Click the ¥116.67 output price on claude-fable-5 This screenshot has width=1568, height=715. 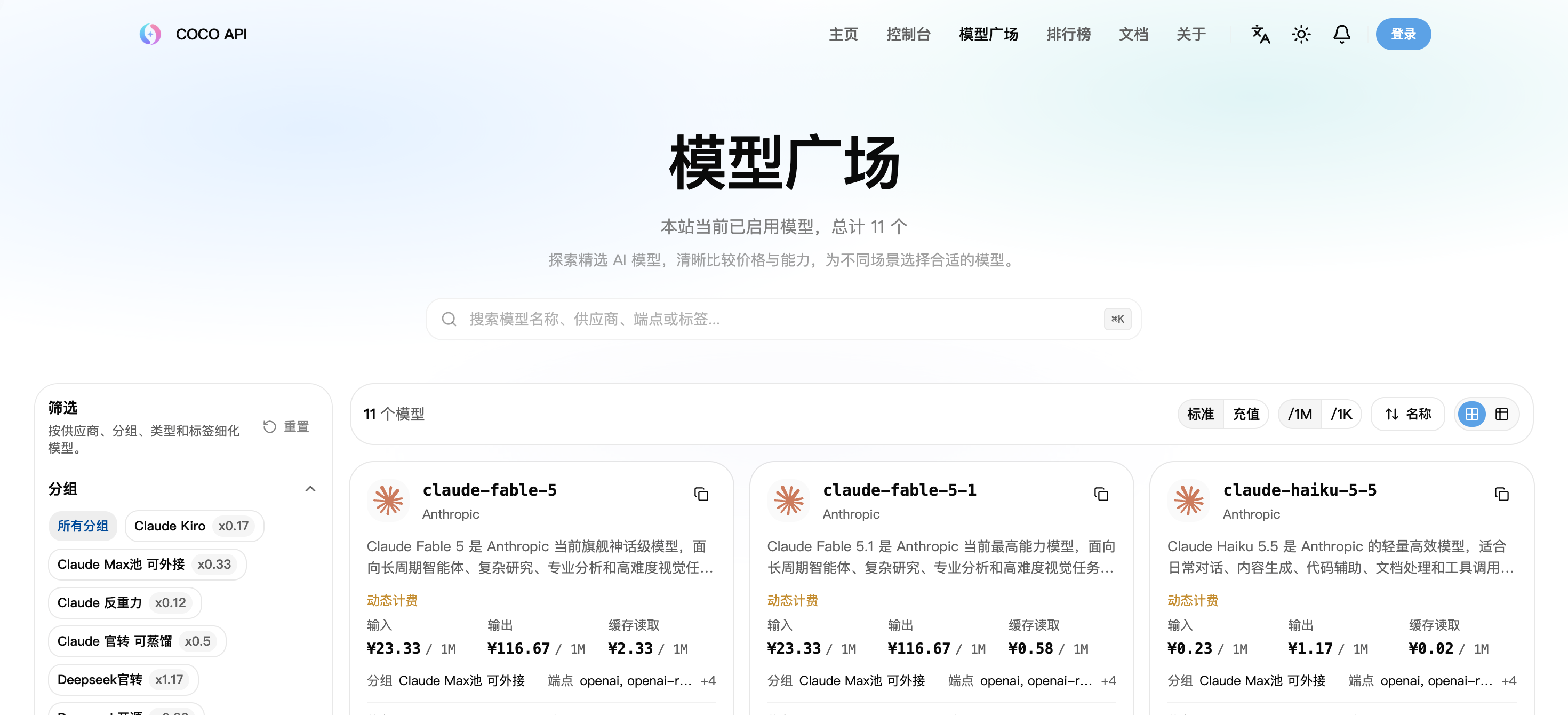pos(518,649)
